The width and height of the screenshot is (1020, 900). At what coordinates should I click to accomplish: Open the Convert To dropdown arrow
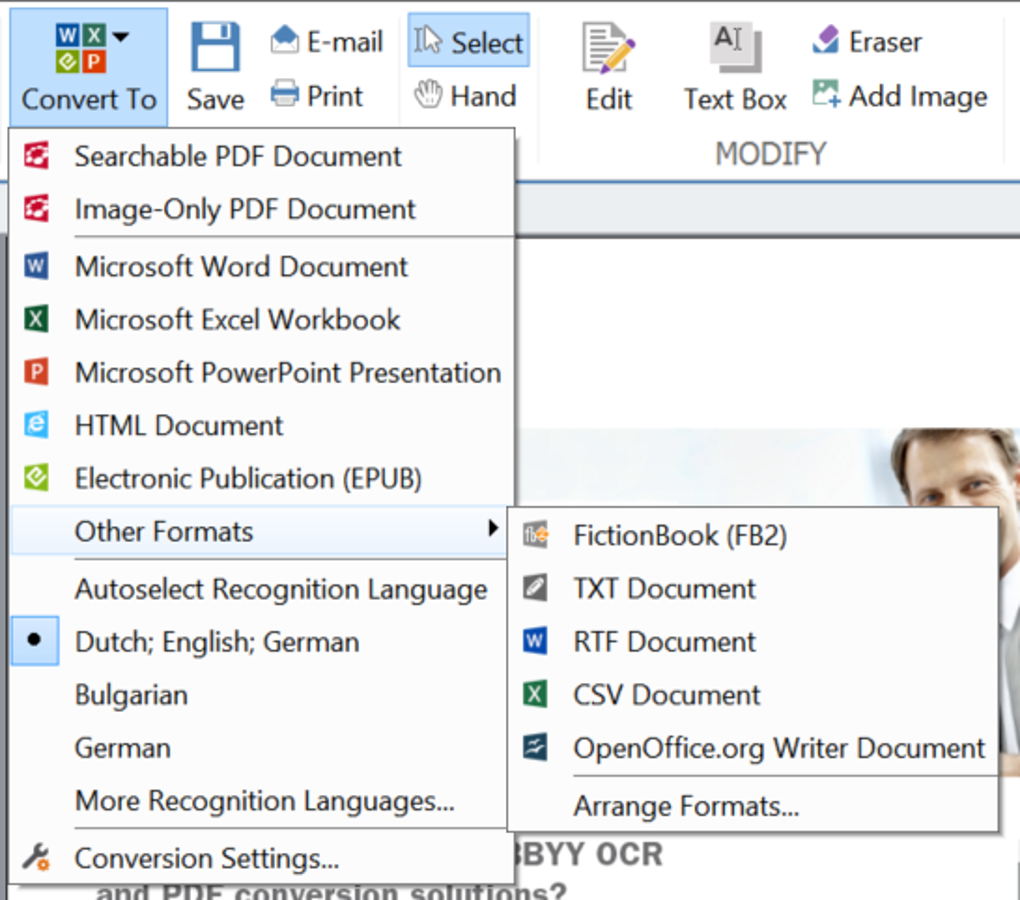(x=121, y=37)
